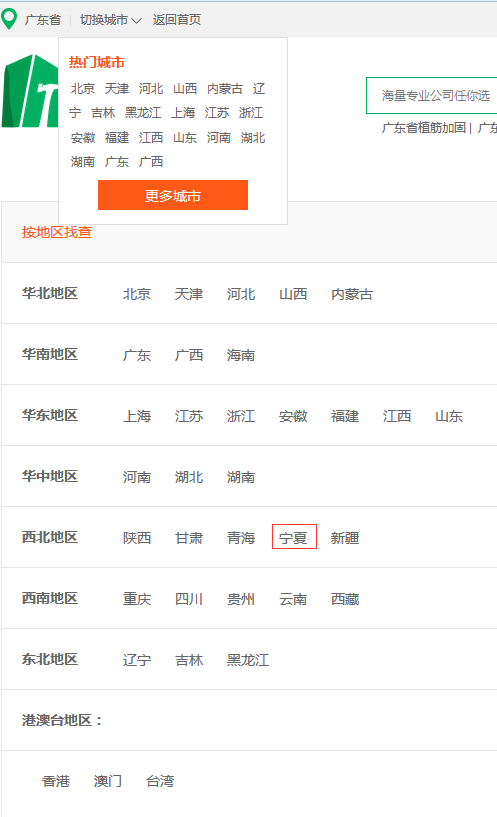Select 北京 in the 热门城市 popup
This screenshot has width=497, height=817.
click(83, 89)
